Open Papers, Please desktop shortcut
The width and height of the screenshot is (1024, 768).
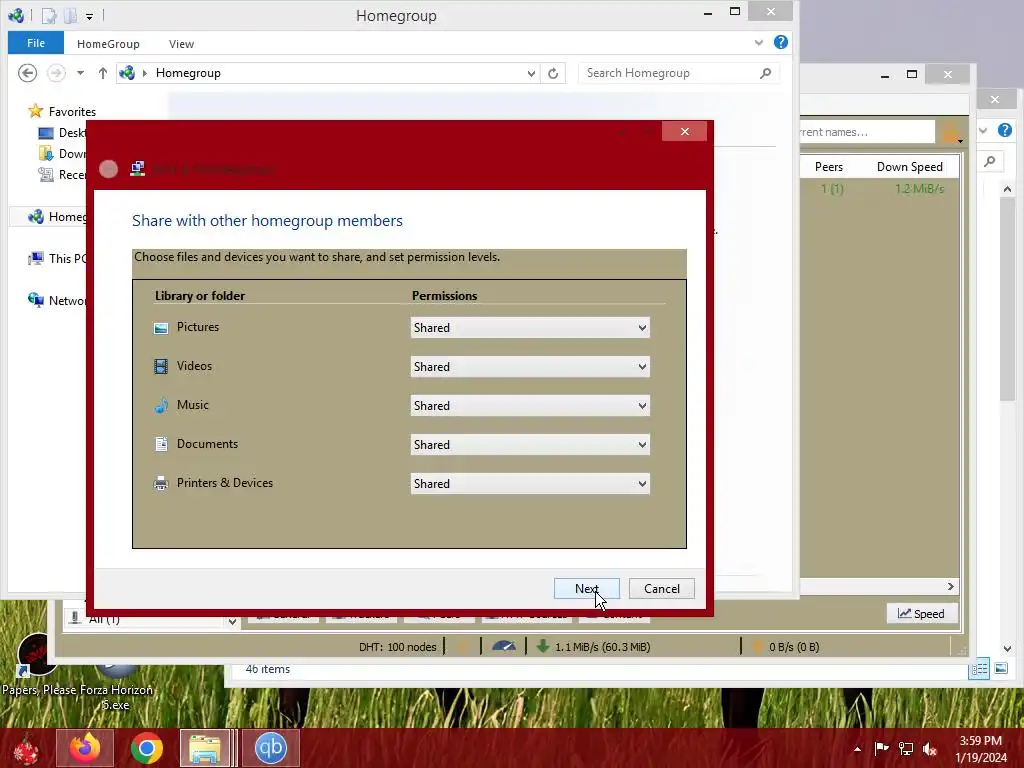point(37,666)
